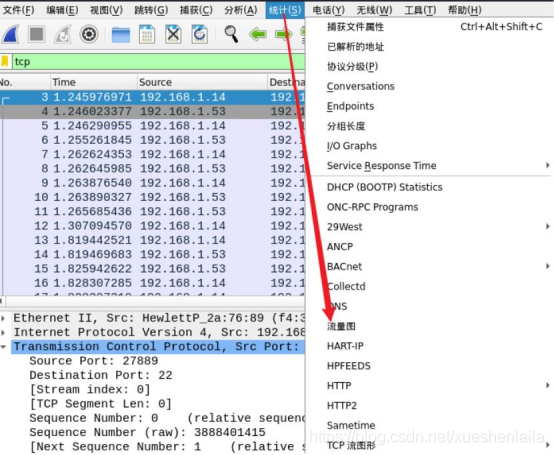Expand the HTTP submenu
This screenshot has width=554, height=455.
coord(429,385)
